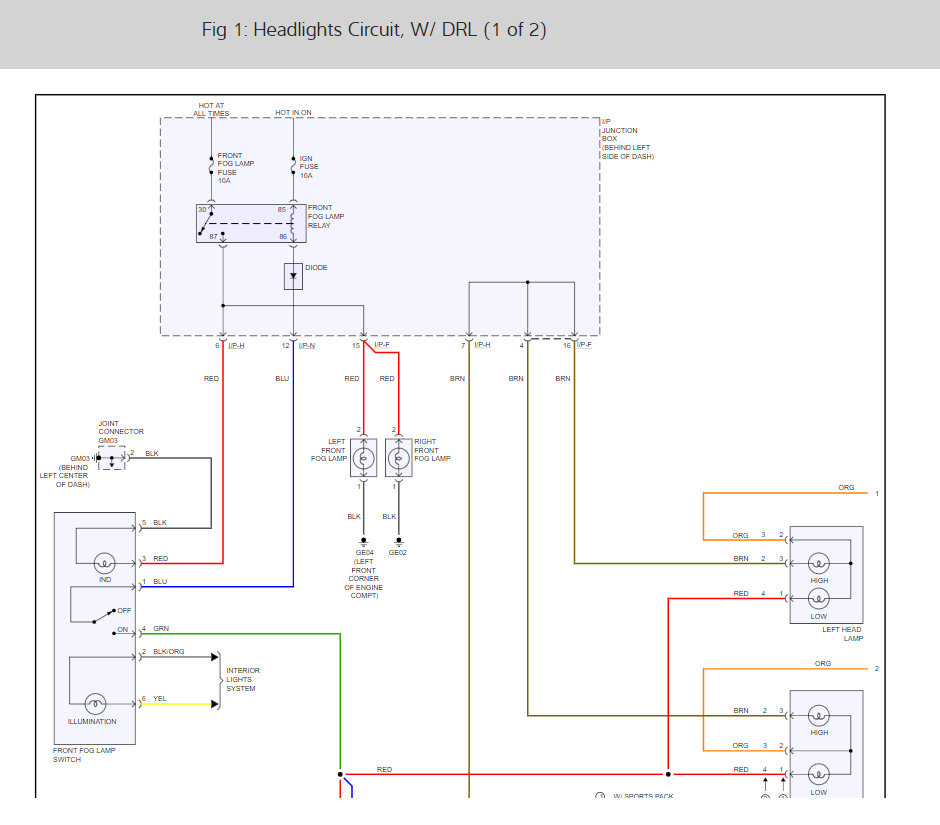Click the IND label in the switch
The width and height of the screenshot is (940, 825).
tap(105, 580)
